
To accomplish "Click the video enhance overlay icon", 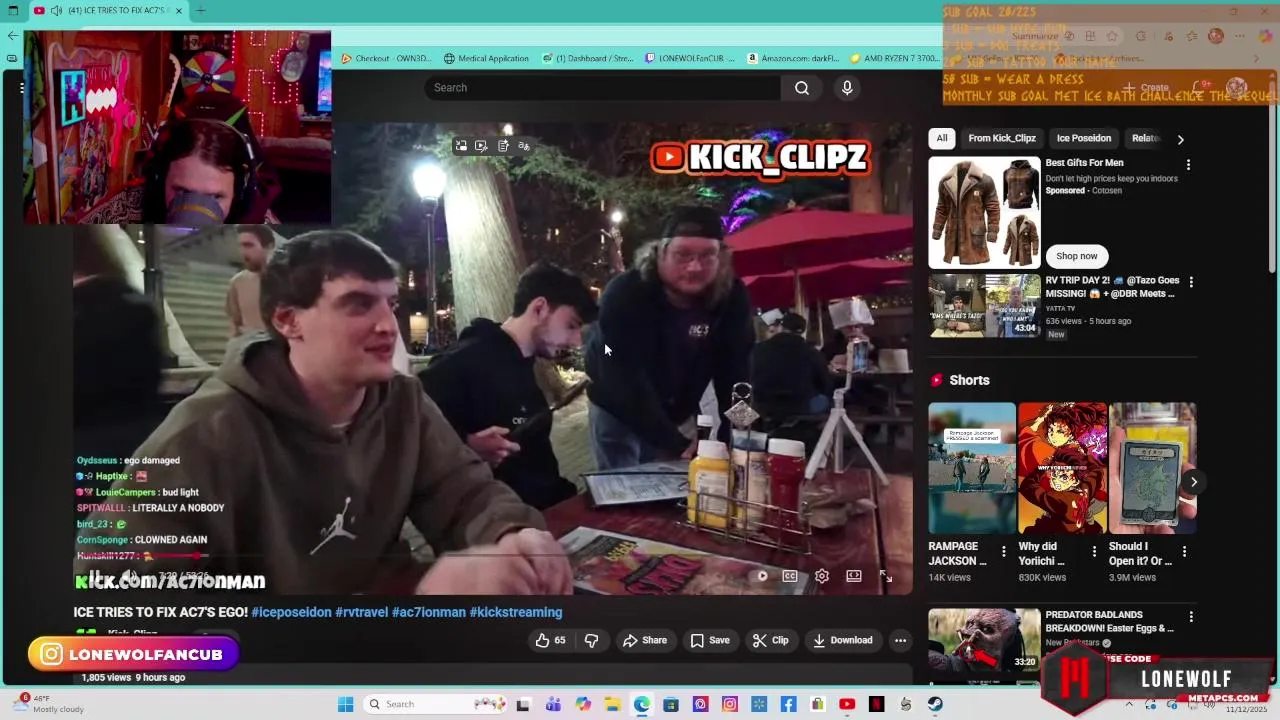I will [481, 146].
